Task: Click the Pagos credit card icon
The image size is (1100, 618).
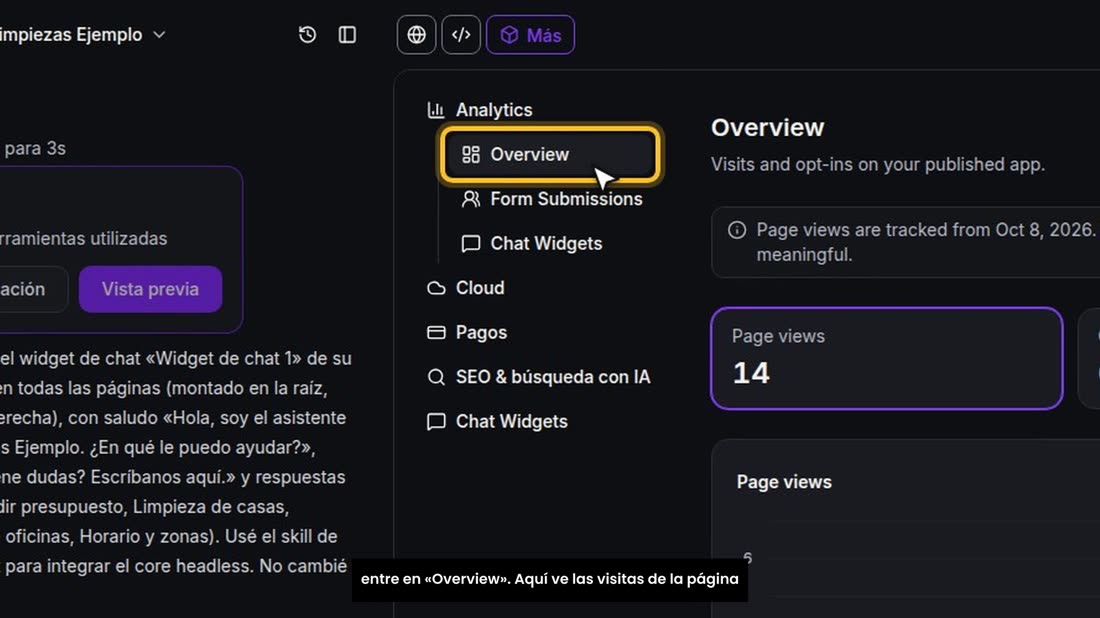Action: [x=436, y=332]
